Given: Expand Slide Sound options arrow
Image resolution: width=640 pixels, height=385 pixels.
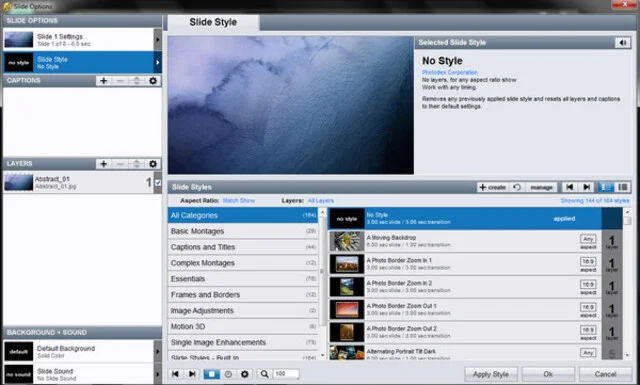Looking at the screenshot, I should 158,374.
